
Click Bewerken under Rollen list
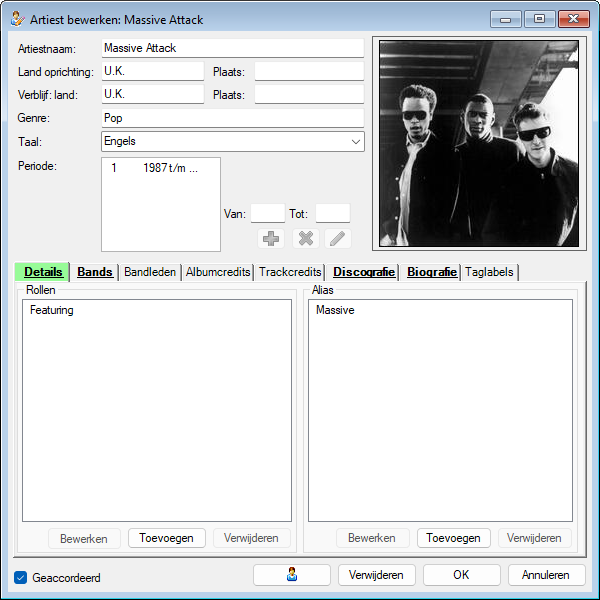pos(84,538)
